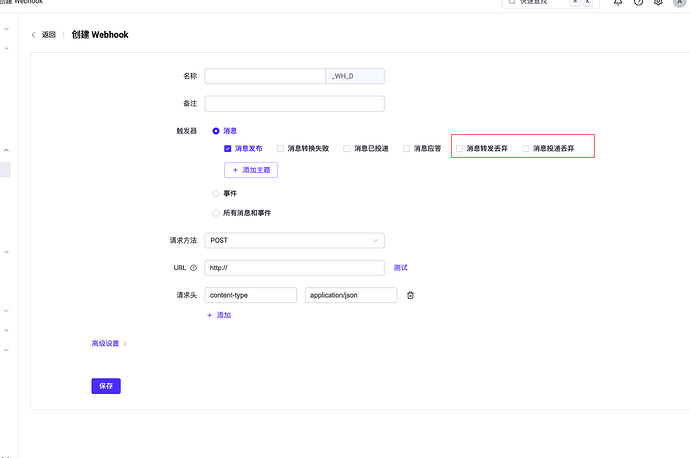
Task: Open help via the question mark icon
Action: tap(639, 2)
